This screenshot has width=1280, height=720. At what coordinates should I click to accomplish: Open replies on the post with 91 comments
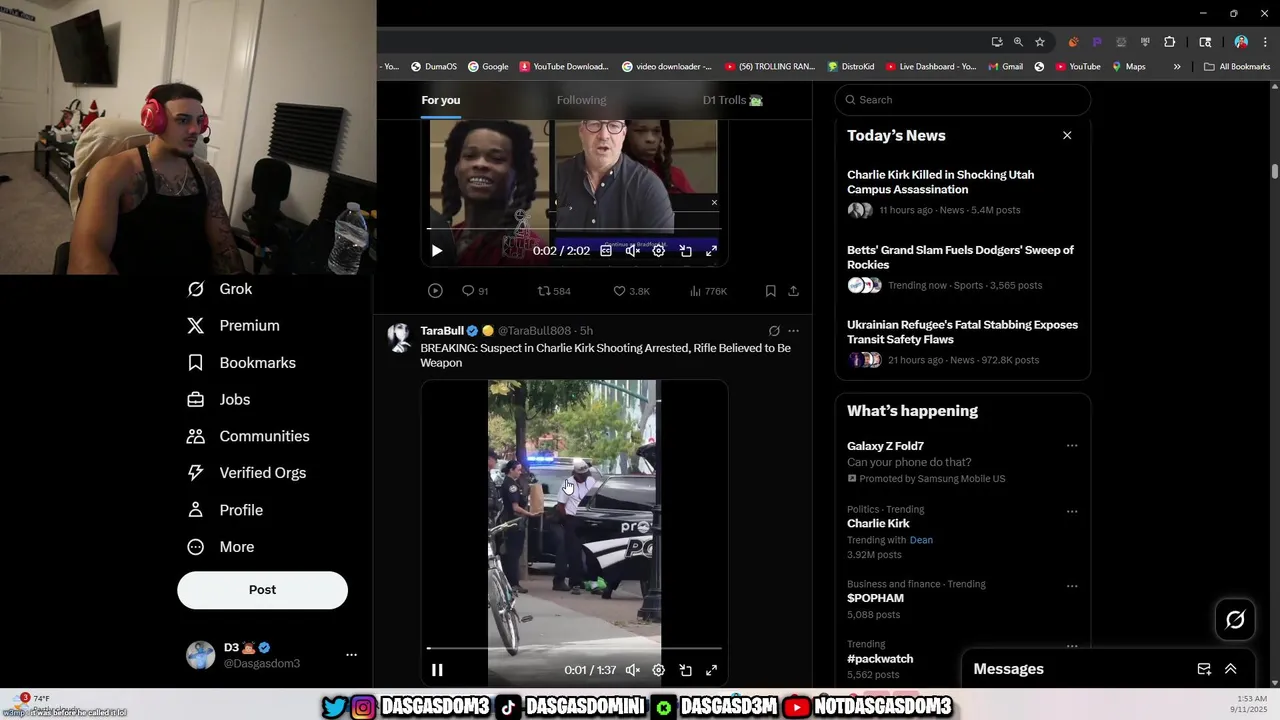click(475, 291)
